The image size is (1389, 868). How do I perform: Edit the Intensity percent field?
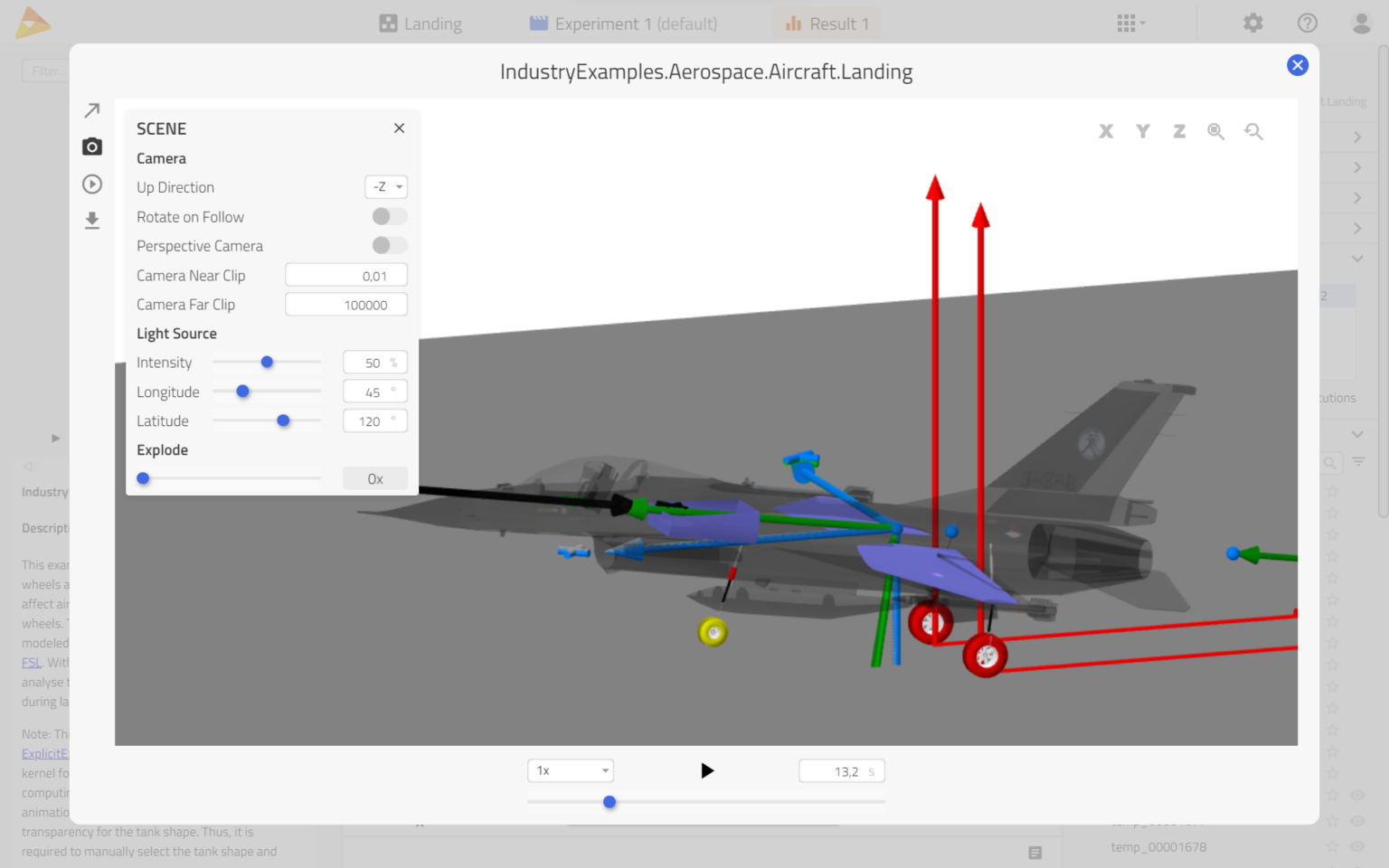click(x=375, y=363)
